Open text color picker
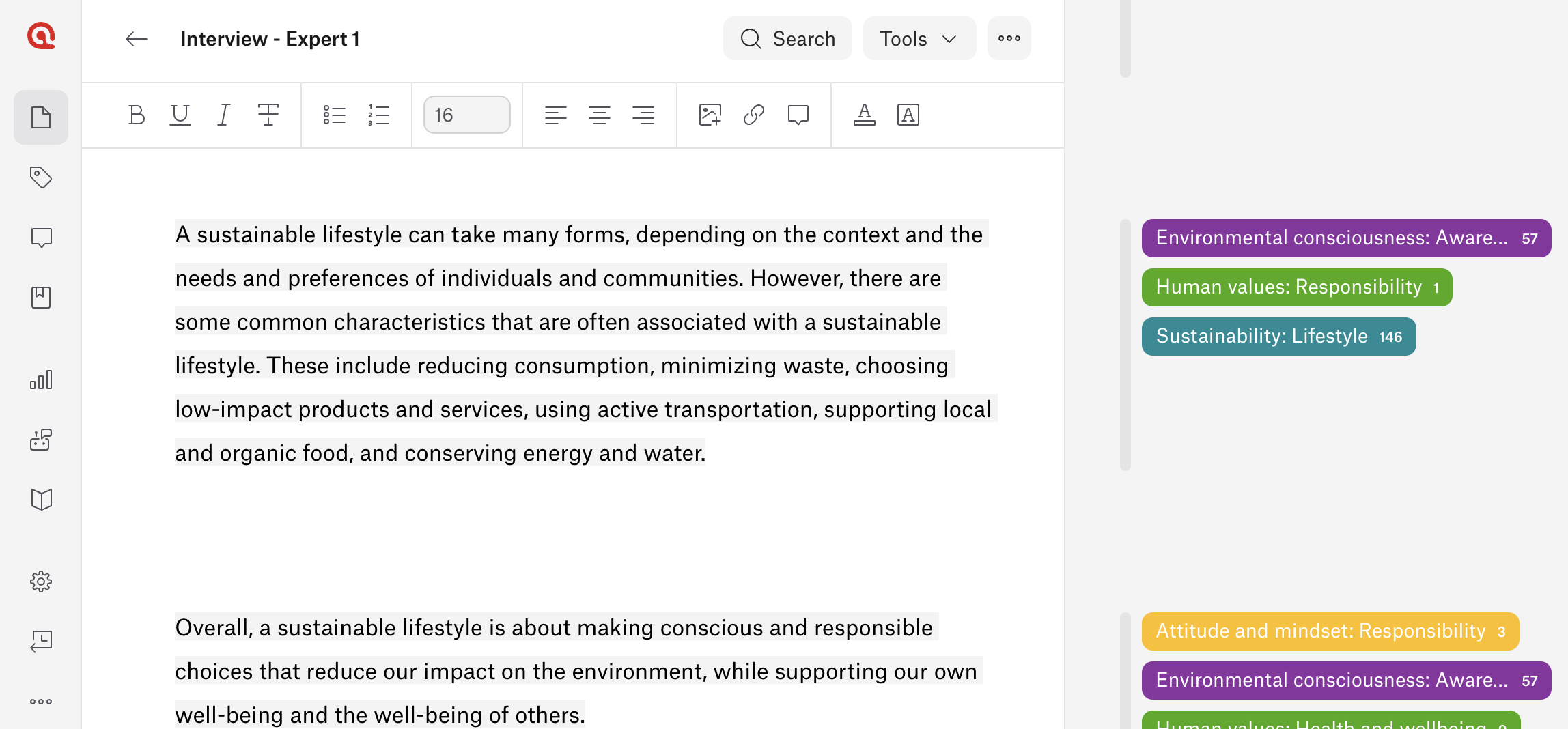The height and width of the screenshot is (729, 1568). (x=865, y=115)
